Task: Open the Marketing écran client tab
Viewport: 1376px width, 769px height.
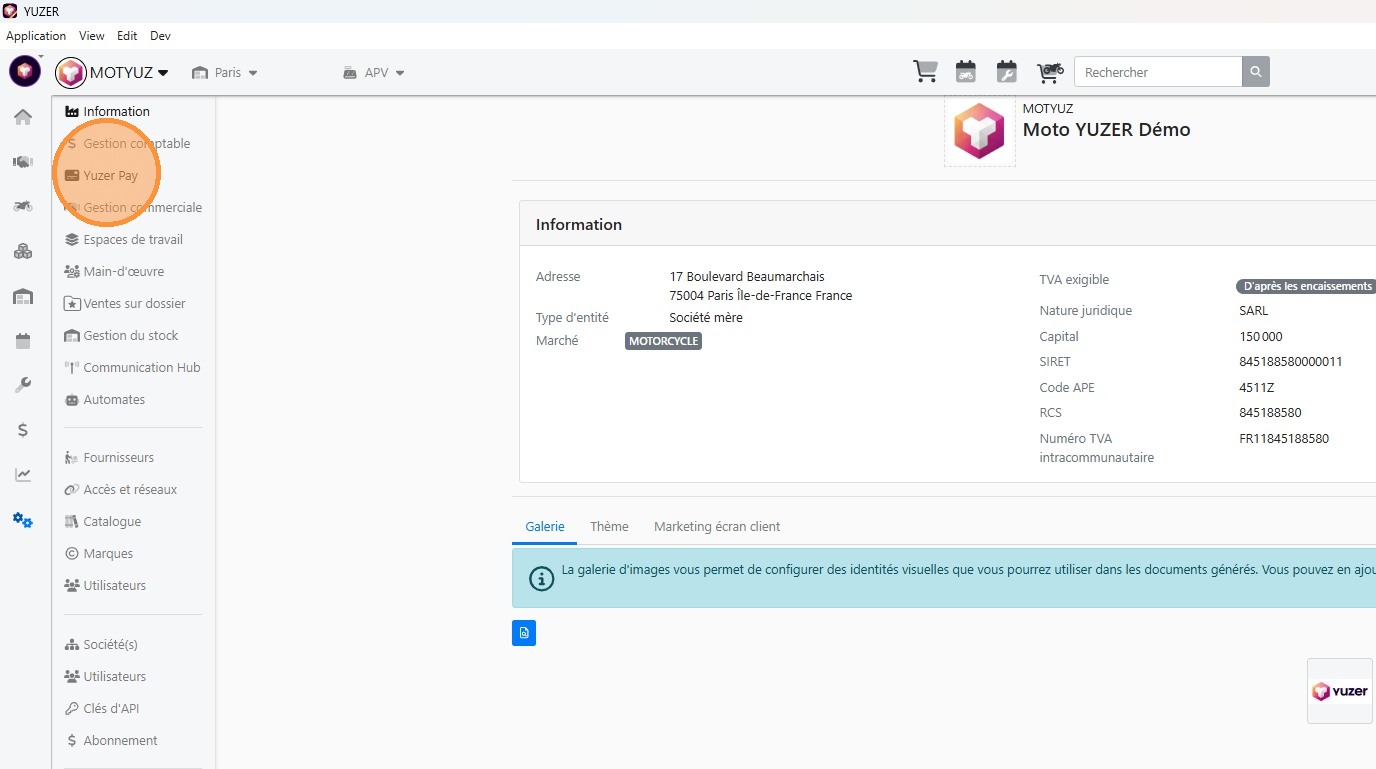Action: (717, 526)
